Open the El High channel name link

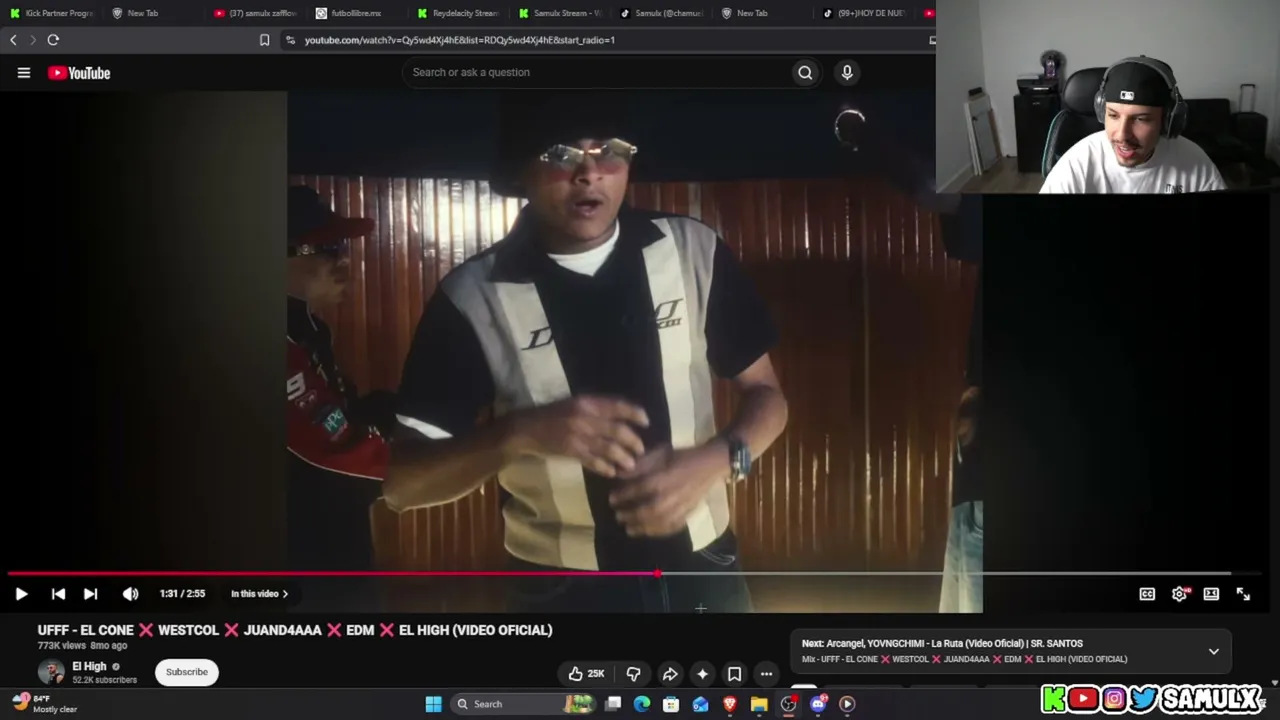tap(89, 666)
